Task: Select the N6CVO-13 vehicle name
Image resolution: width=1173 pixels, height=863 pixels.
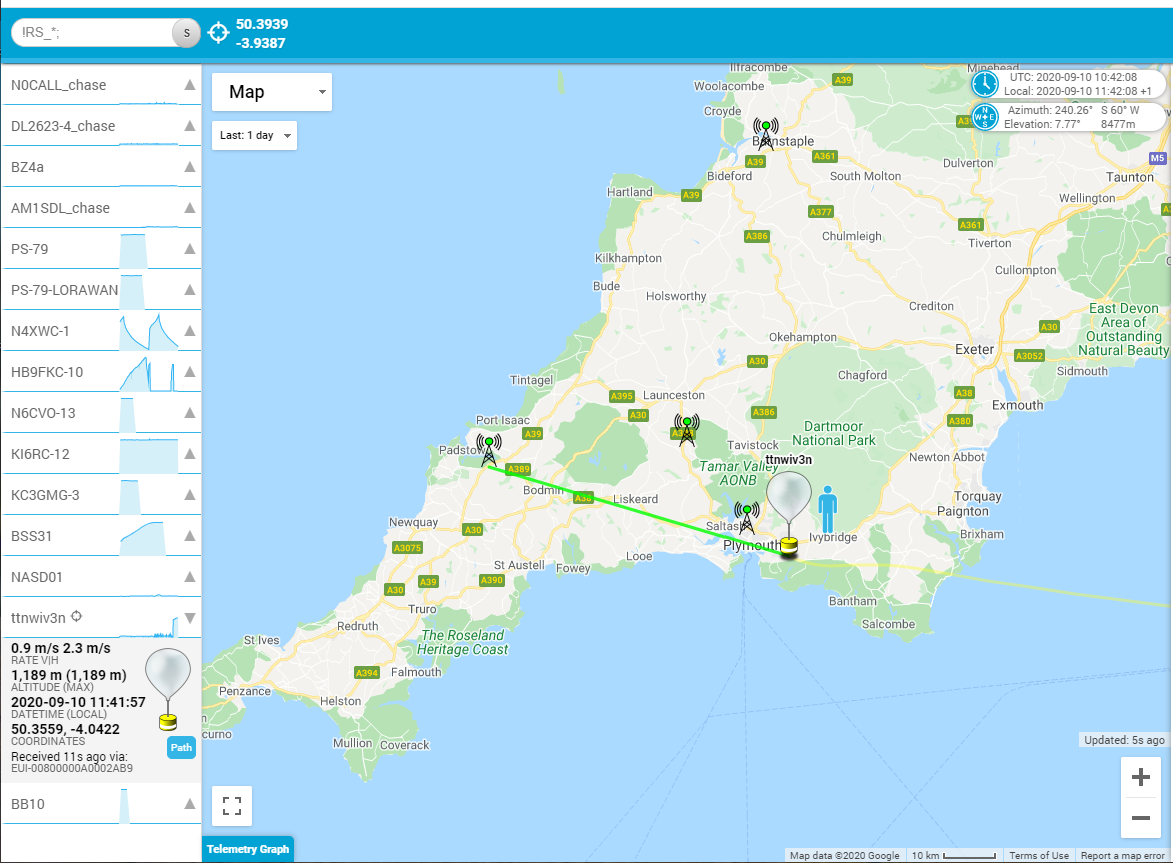Action: tap(43, 414)
